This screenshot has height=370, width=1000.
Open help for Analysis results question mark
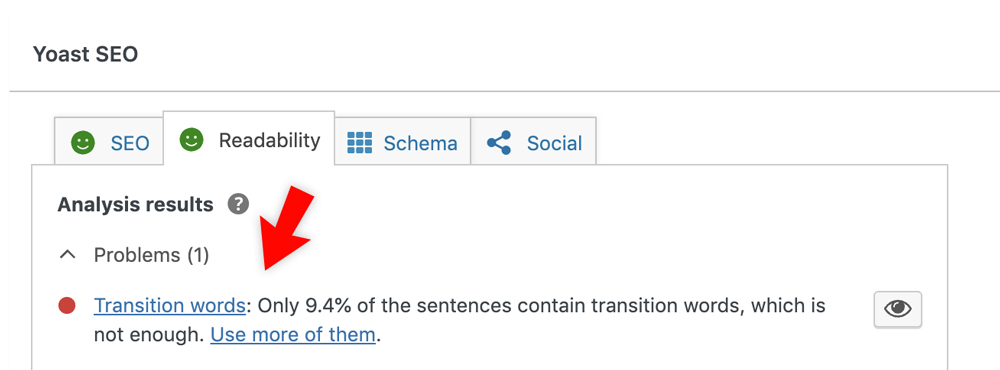click(238, 204)
